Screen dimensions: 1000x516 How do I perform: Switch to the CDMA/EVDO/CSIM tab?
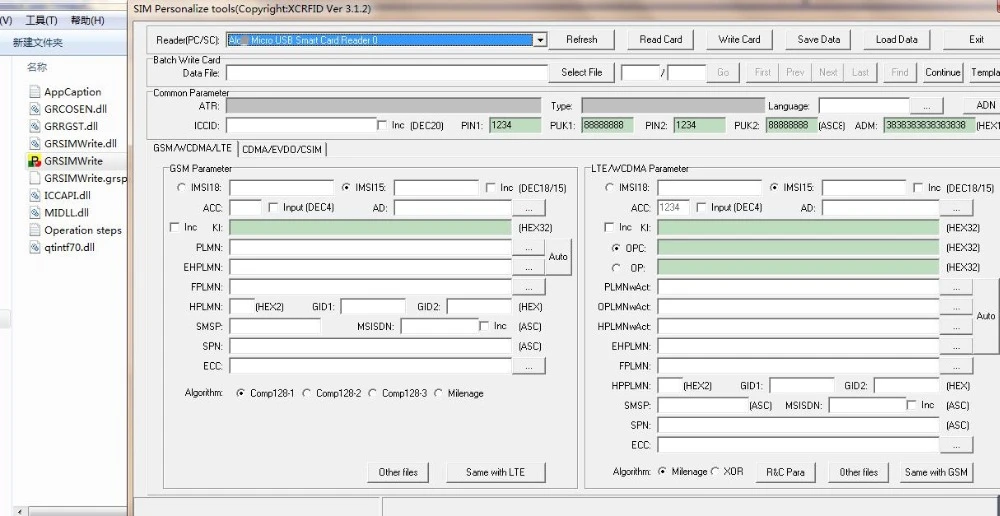coord(282,149)
